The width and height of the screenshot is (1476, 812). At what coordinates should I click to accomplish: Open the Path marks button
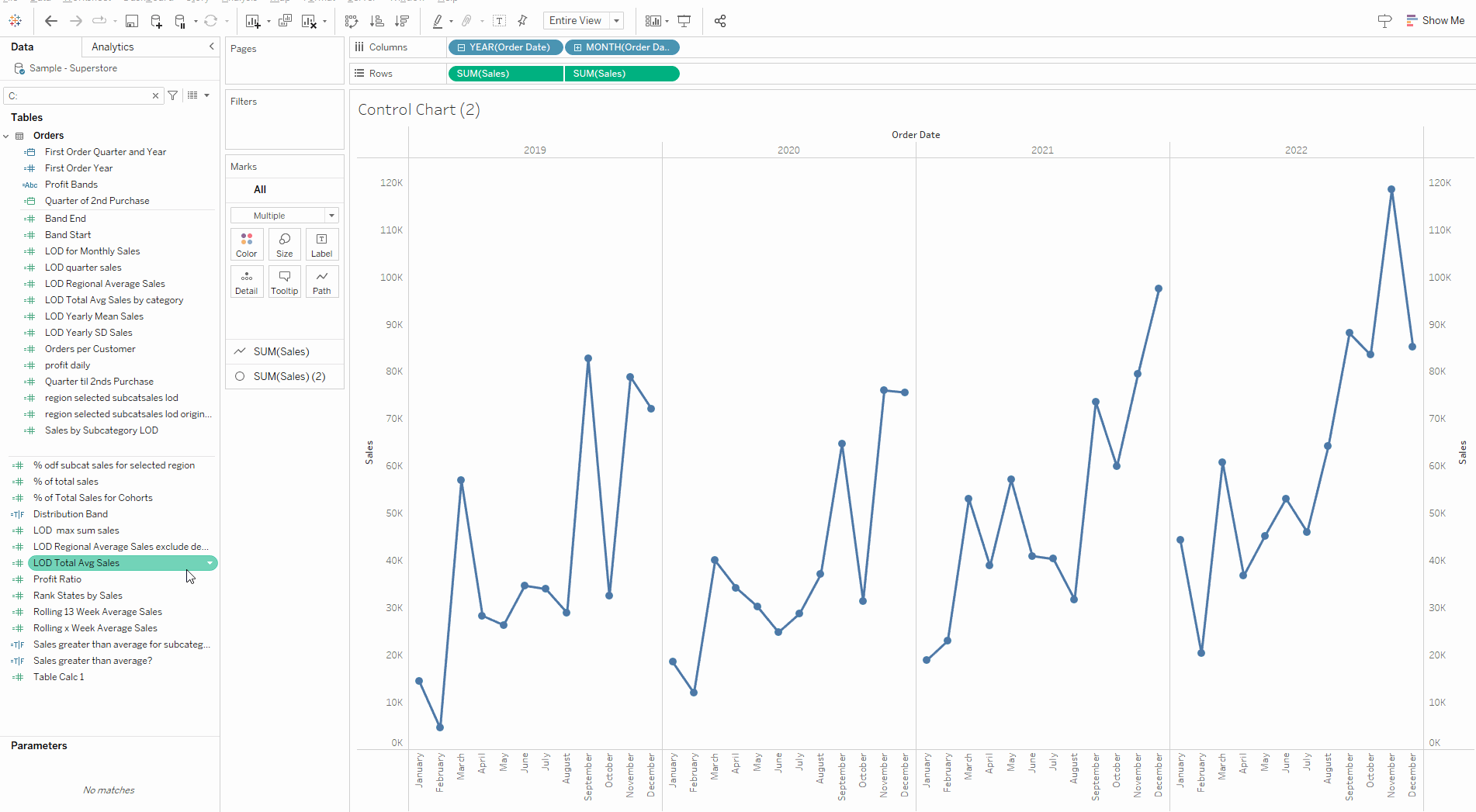point(322,282)
